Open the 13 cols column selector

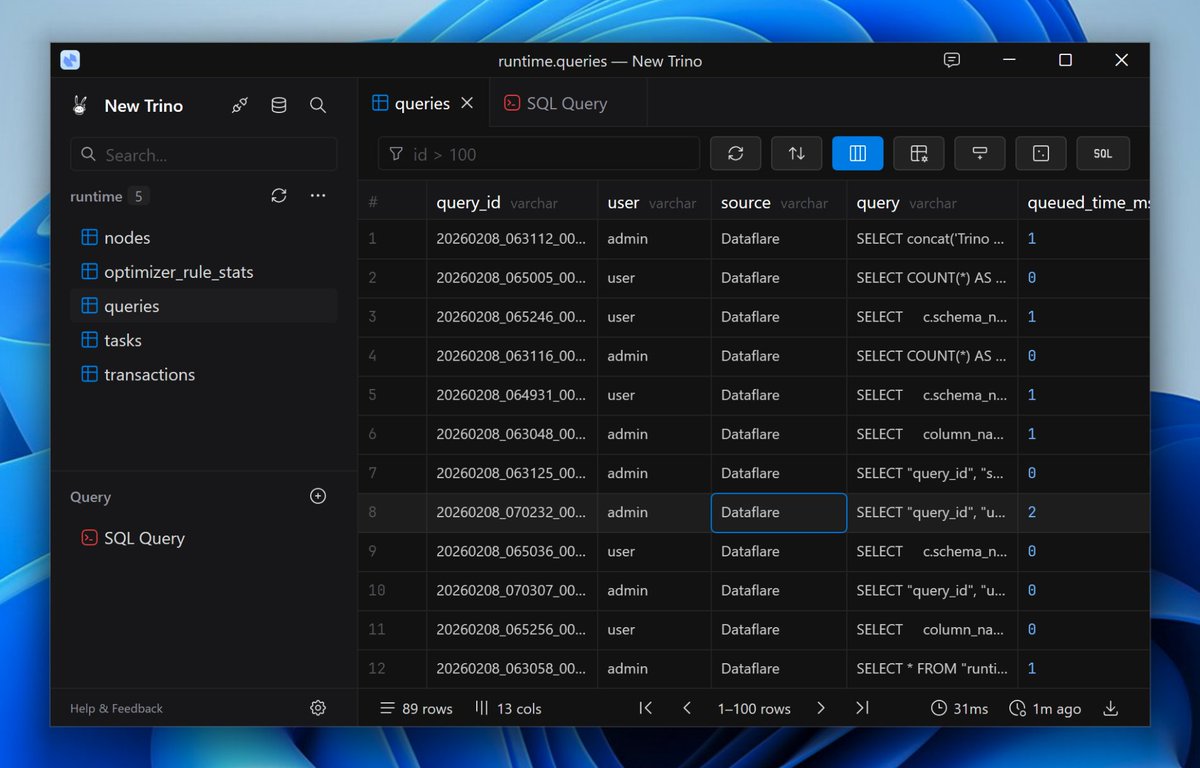[x=508, y=708]
